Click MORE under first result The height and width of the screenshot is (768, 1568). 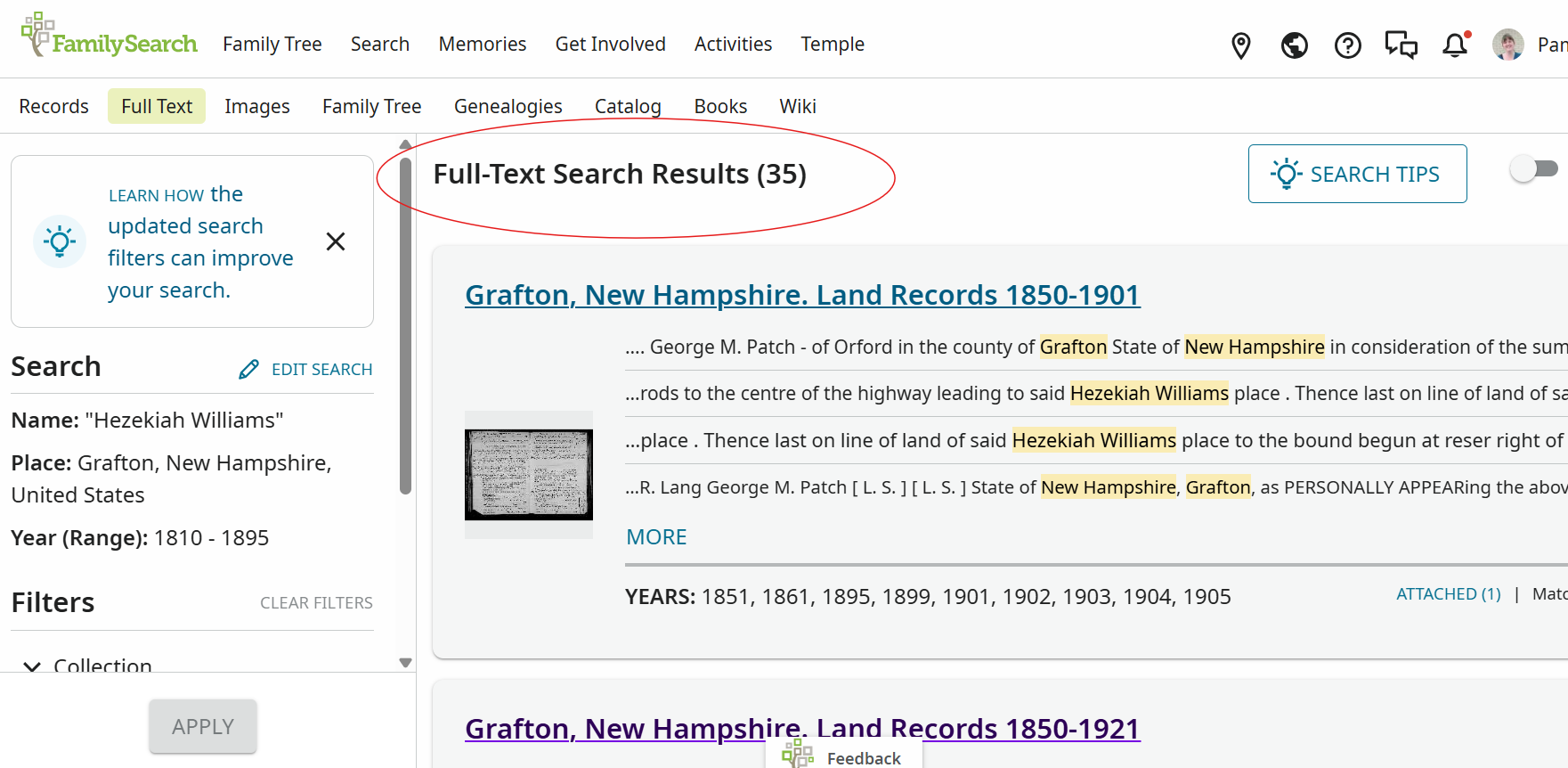(656, 537)
